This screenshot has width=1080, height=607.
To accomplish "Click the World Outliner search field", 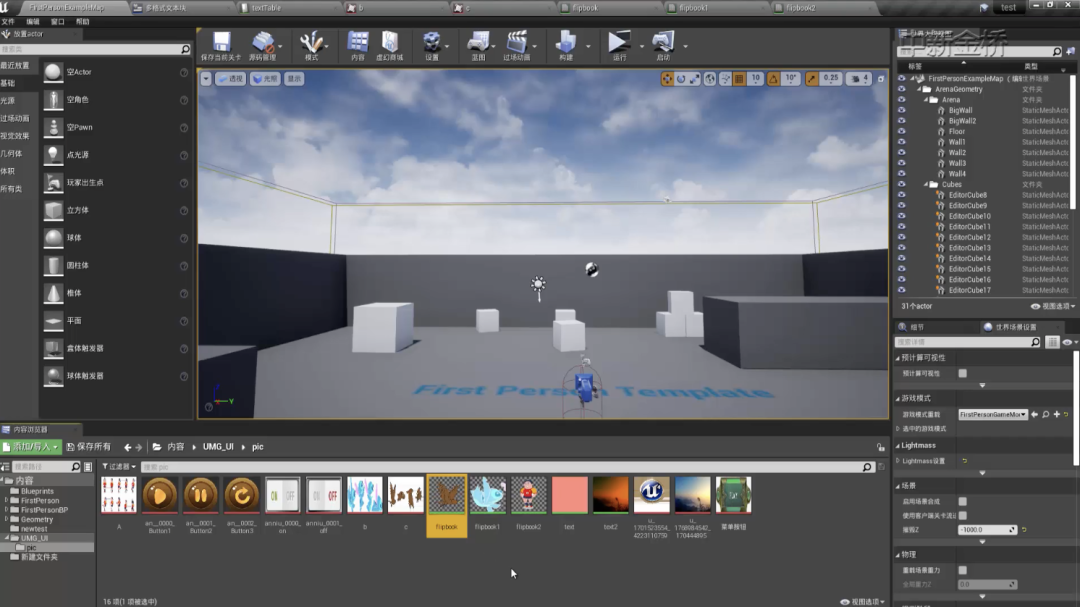I will point(979,52).
